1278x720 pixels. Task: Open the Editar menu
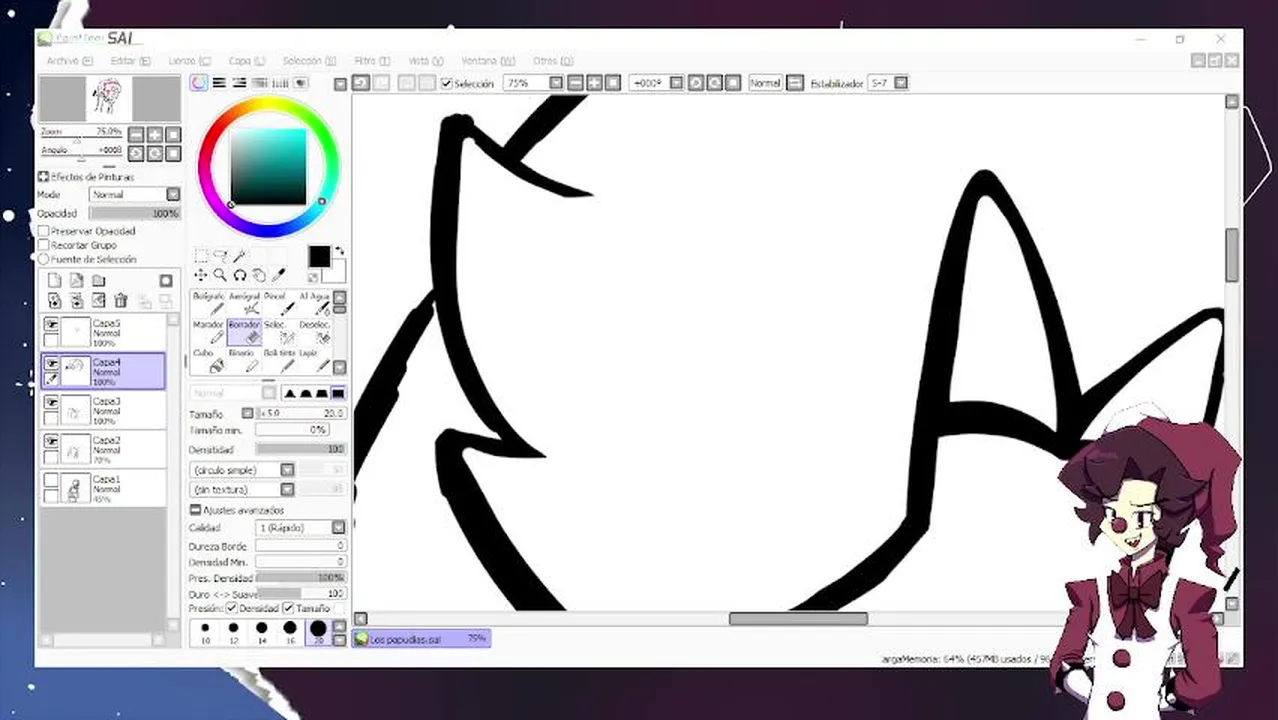130,61
